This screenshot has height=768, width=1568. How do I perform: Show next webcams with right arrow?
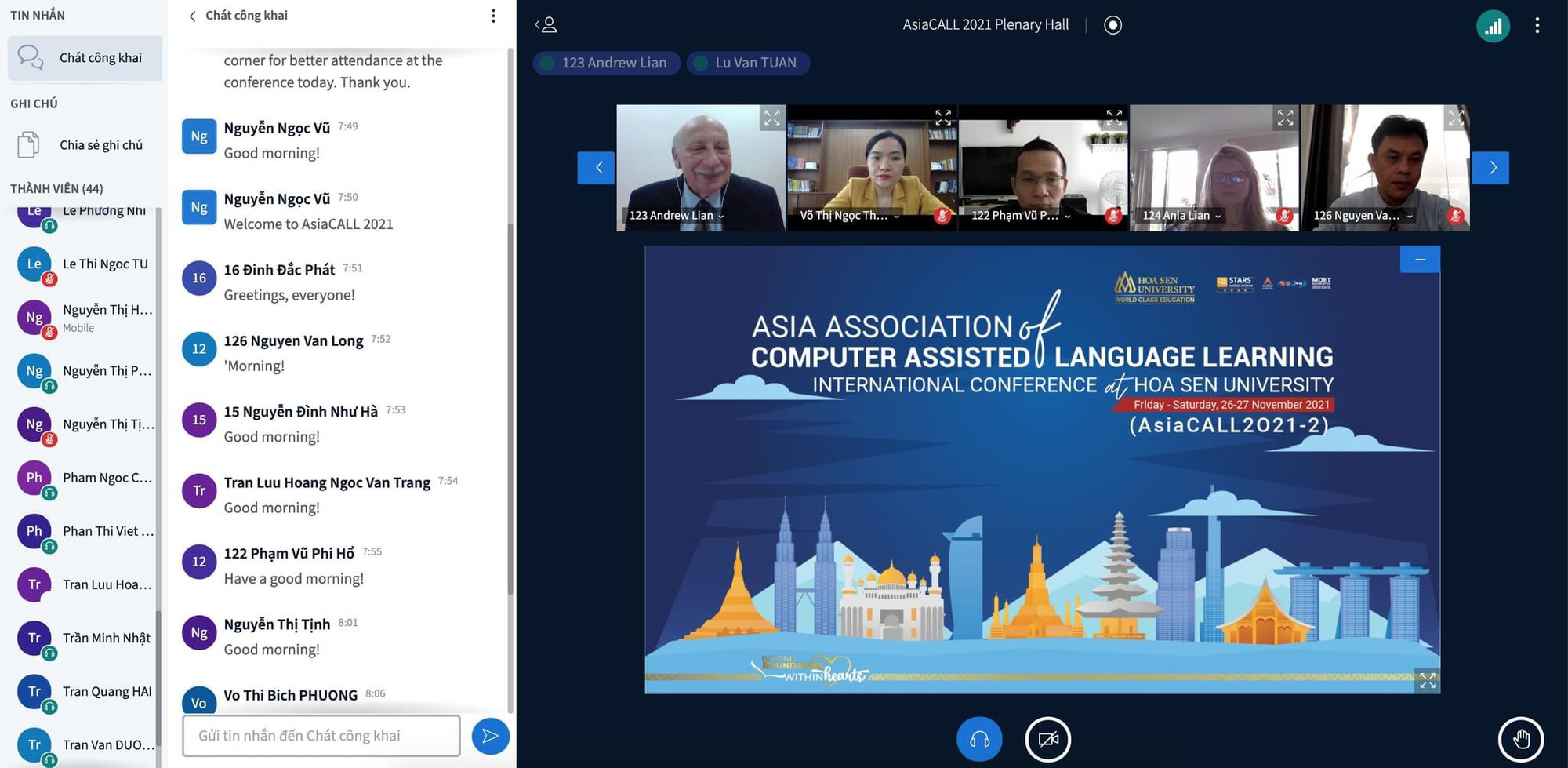pos(1490,168)
